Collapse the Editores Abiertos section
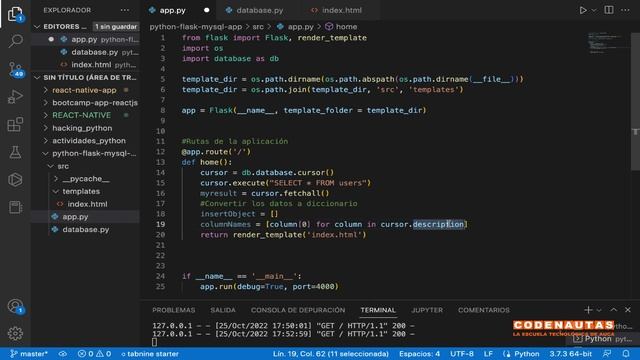 37,27
